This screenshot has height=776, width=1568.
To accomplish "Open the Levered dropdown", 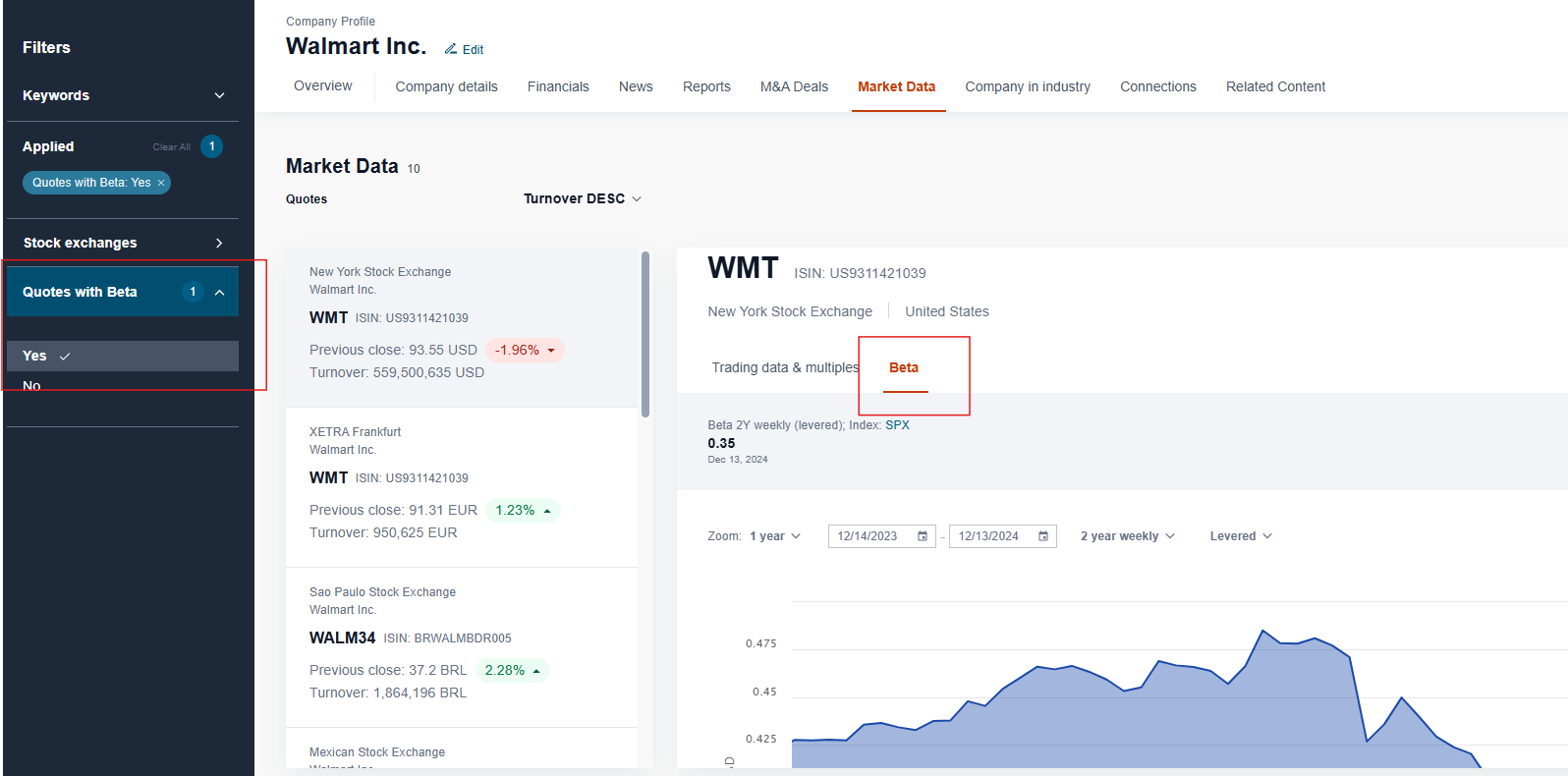I will [x=1241, y=536].
